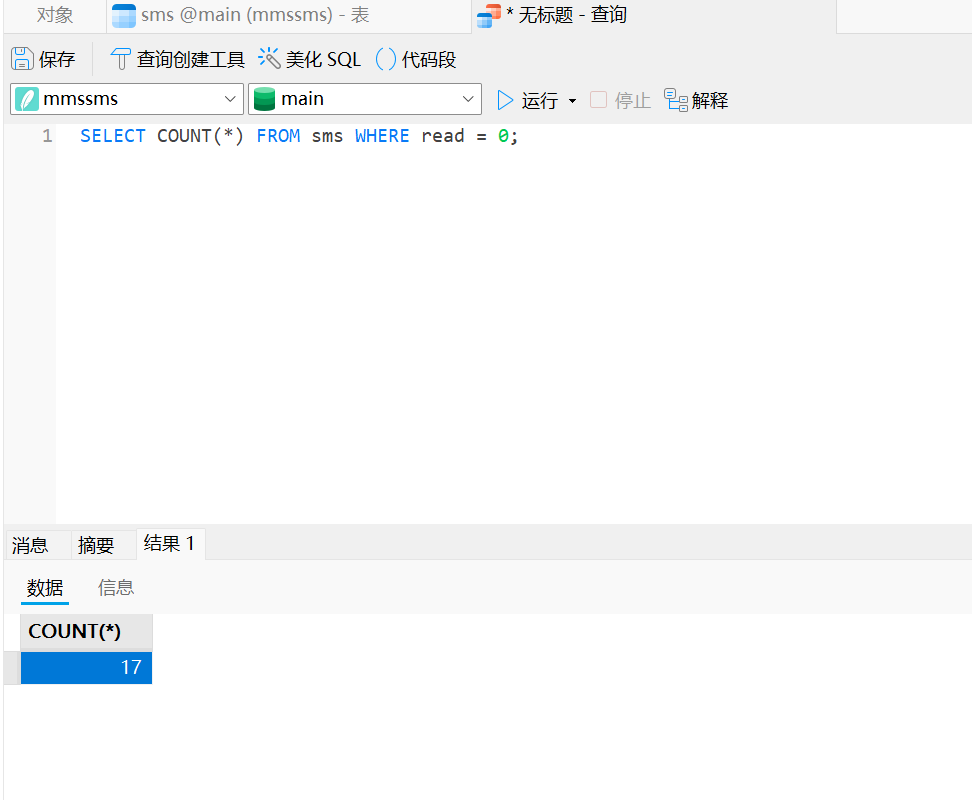Click the 保存 button label
972x800 pixels.
tap(57, 59)
